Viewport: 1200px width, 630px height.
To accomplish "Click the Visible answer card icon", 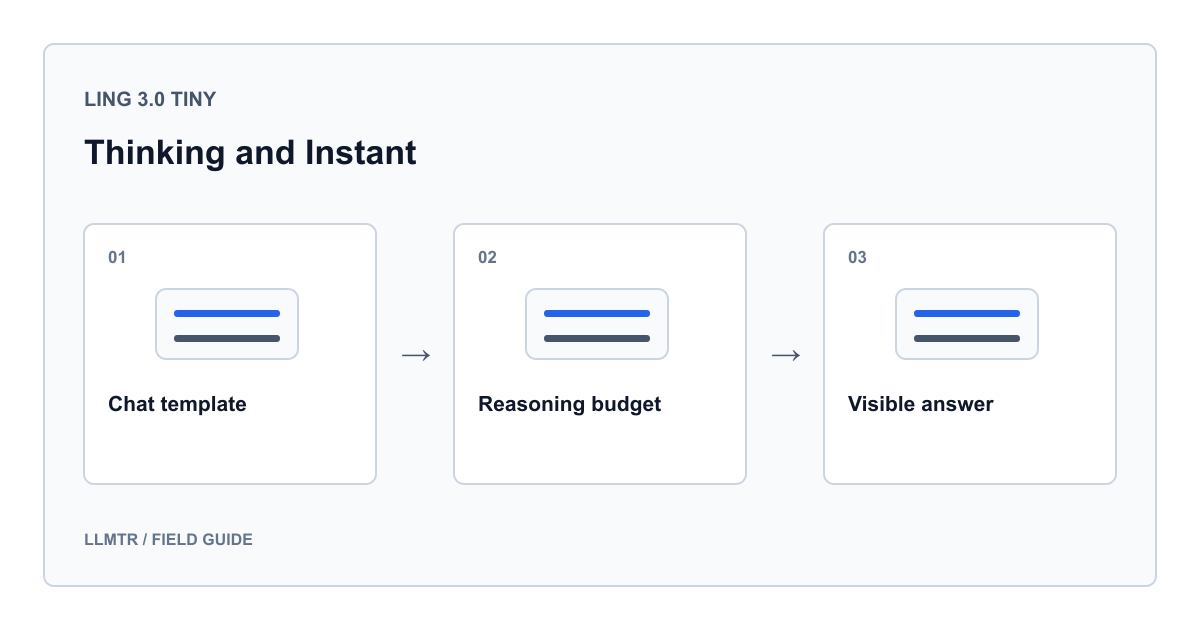I will [967, 324].
